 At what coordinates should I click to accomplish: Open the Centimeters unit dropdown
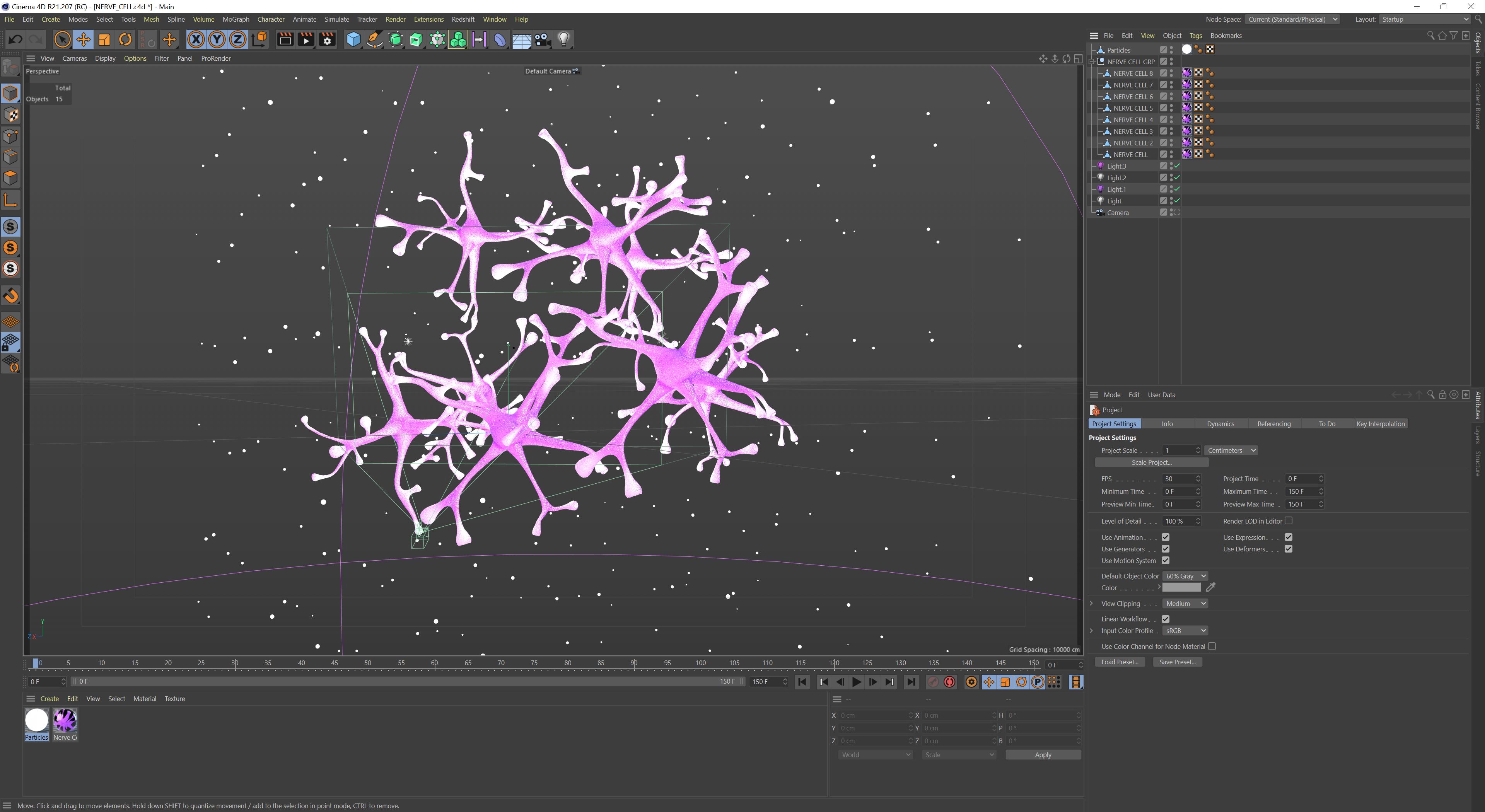click(1231, 451)
